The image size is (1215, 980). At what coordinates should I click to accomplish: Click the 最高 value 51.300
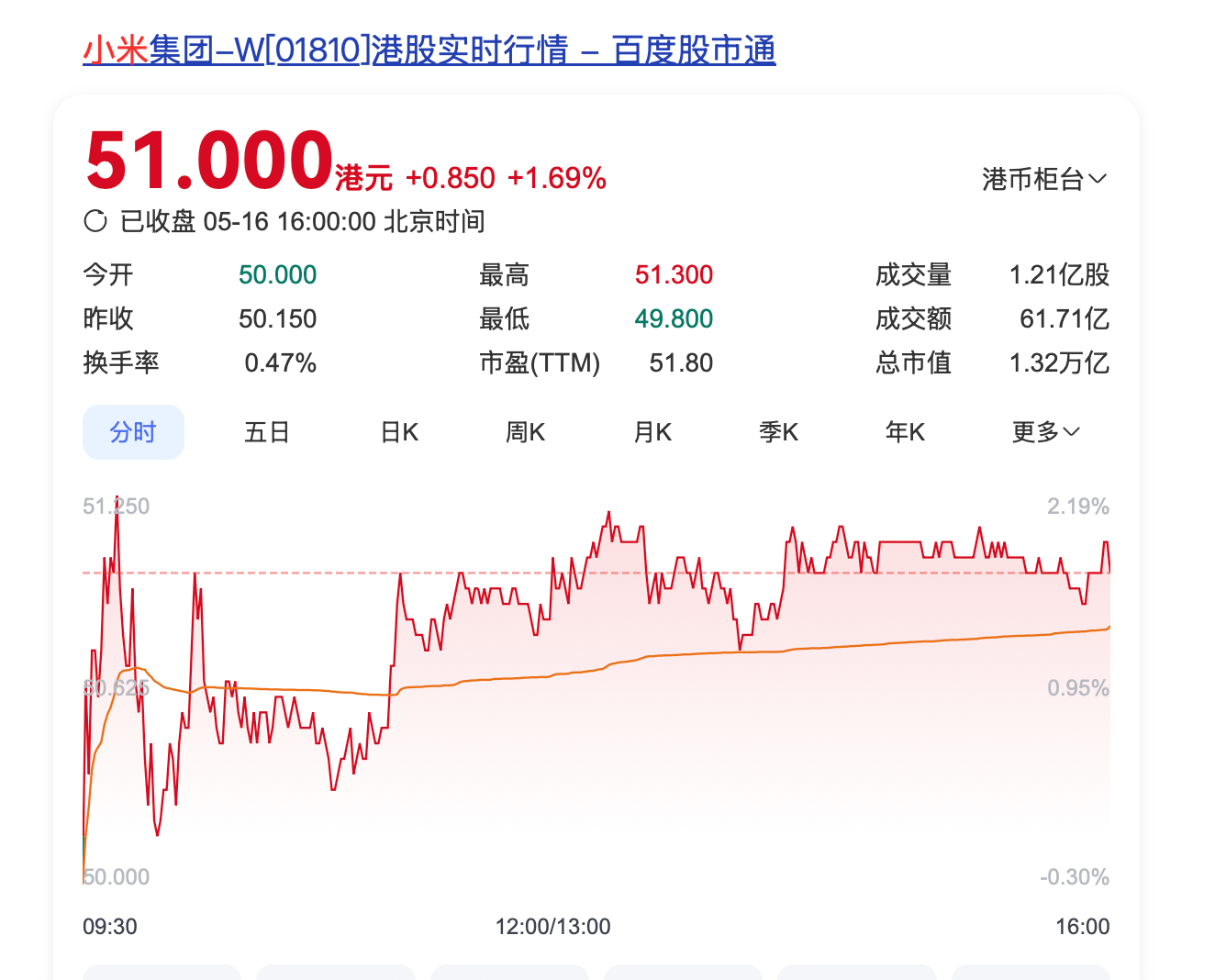674,274
